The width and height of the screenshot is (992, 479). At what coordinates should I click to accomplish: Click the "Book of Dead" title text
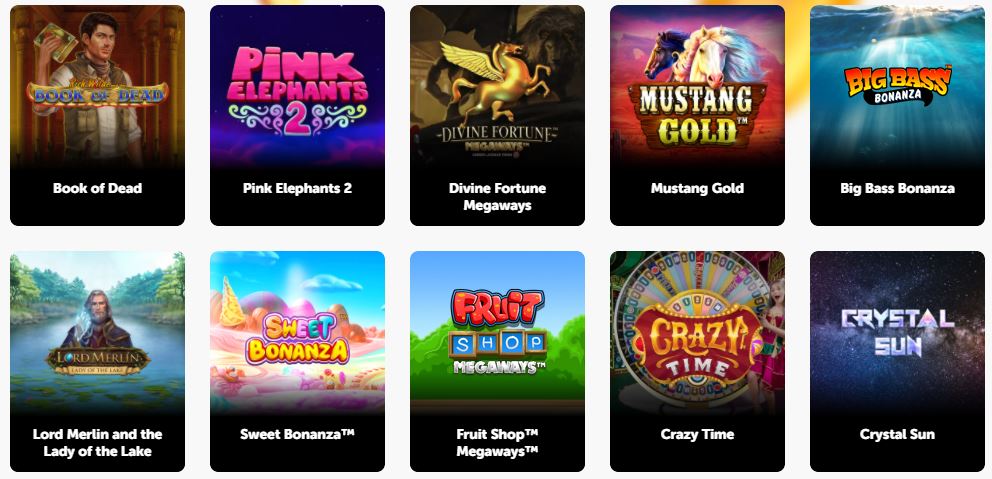pos(97,188)
